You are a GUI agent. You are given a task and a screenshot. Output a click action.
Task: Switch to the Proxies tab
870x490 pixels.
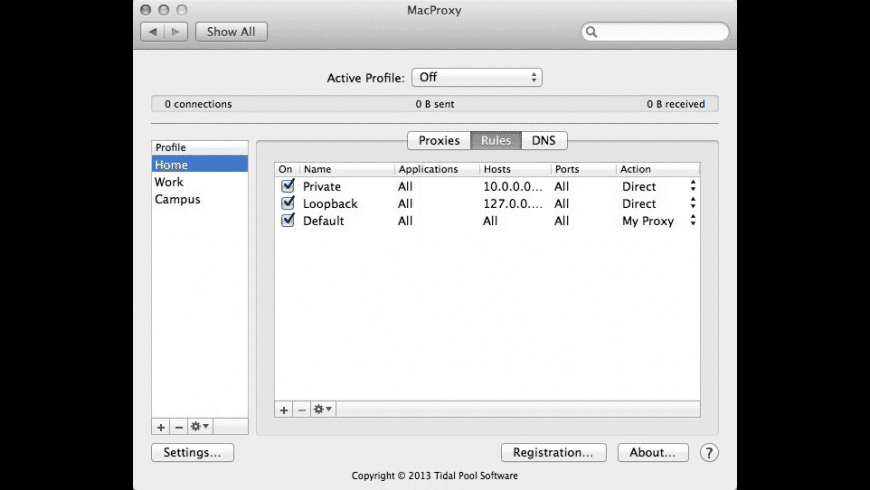[x=439, y=141]
